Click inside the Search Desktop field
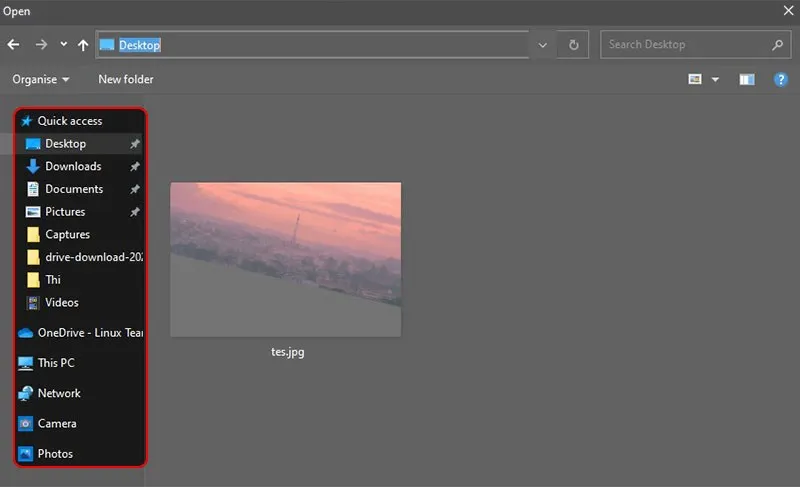 click(x=685, y=45)
